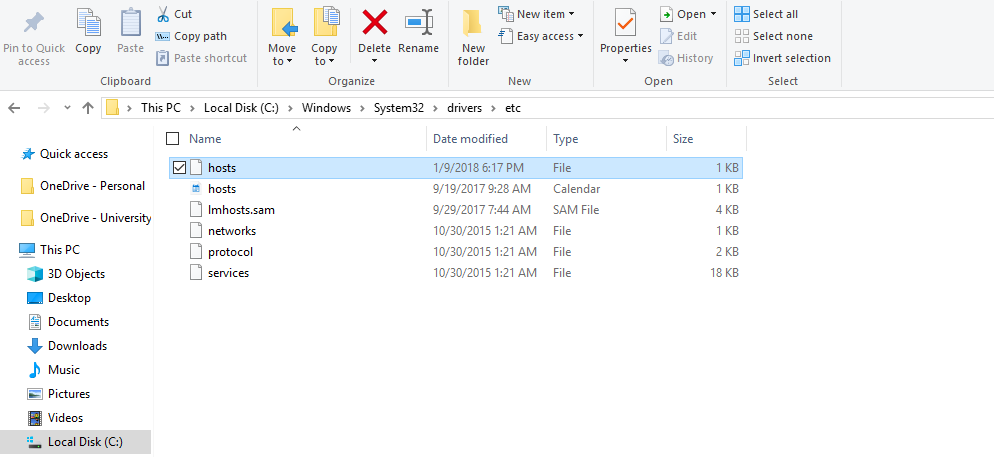Viewport: 994px width, 457px height.
Task: Select Downloads in the navigation pane
Action: click(x=77, y=346)
